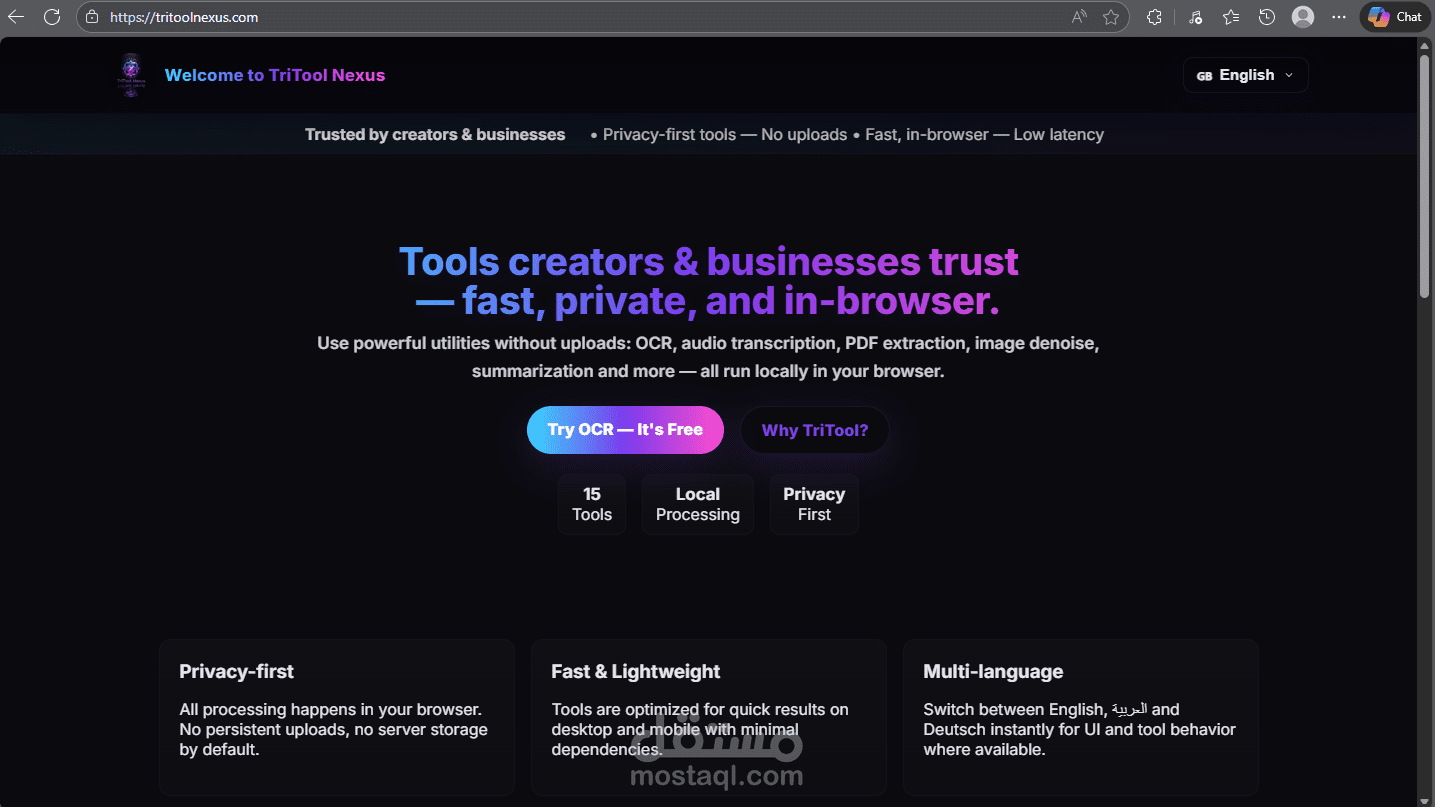Click the Why TriTool? button
Image resolution: width=1435 pixels, height=807 pixels.
tap(815, 430)
